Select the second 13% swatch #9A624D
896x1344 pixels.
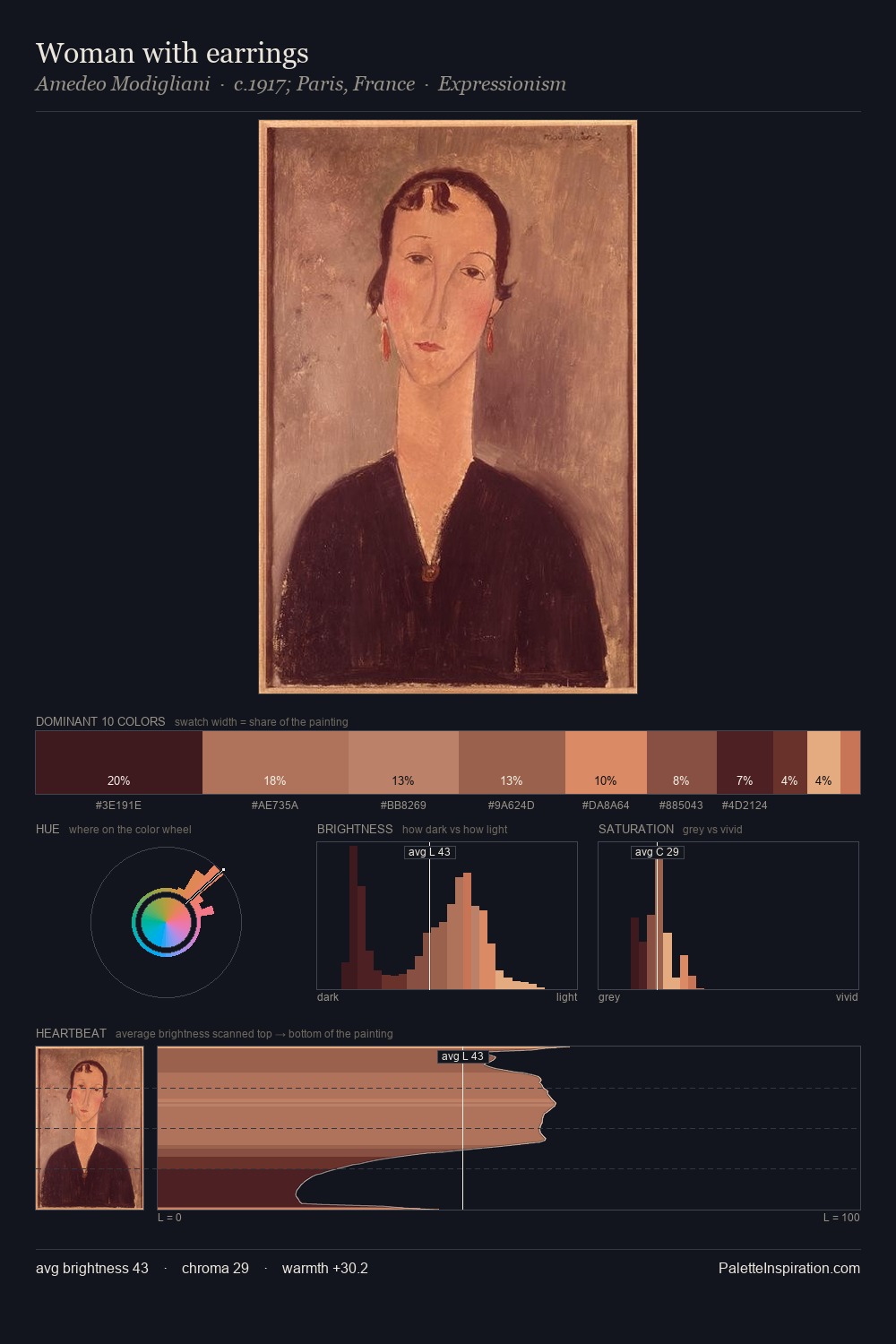click(512, 762)
